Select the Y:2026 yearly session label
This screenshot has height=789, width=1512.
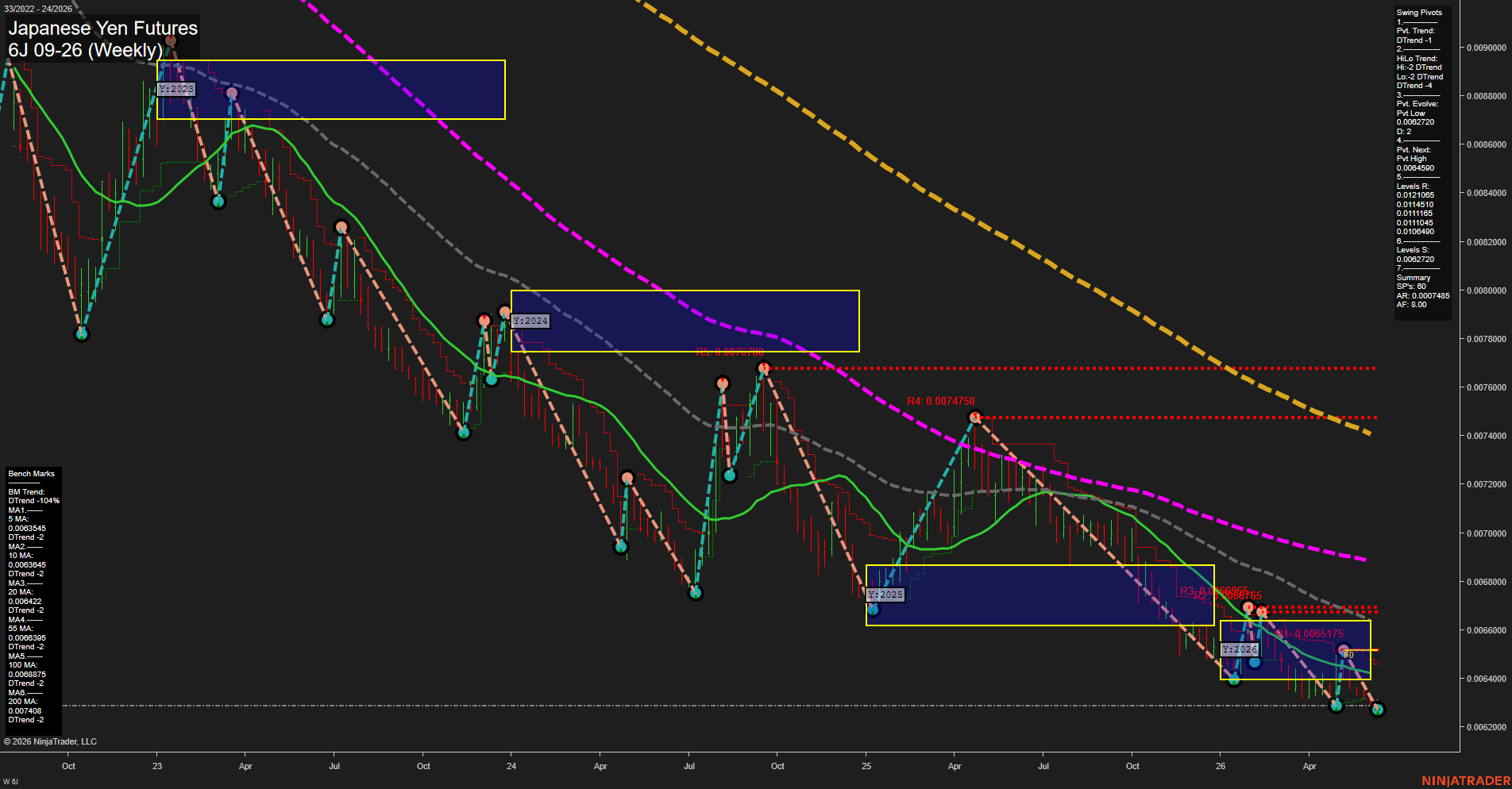click(1240, 649)
